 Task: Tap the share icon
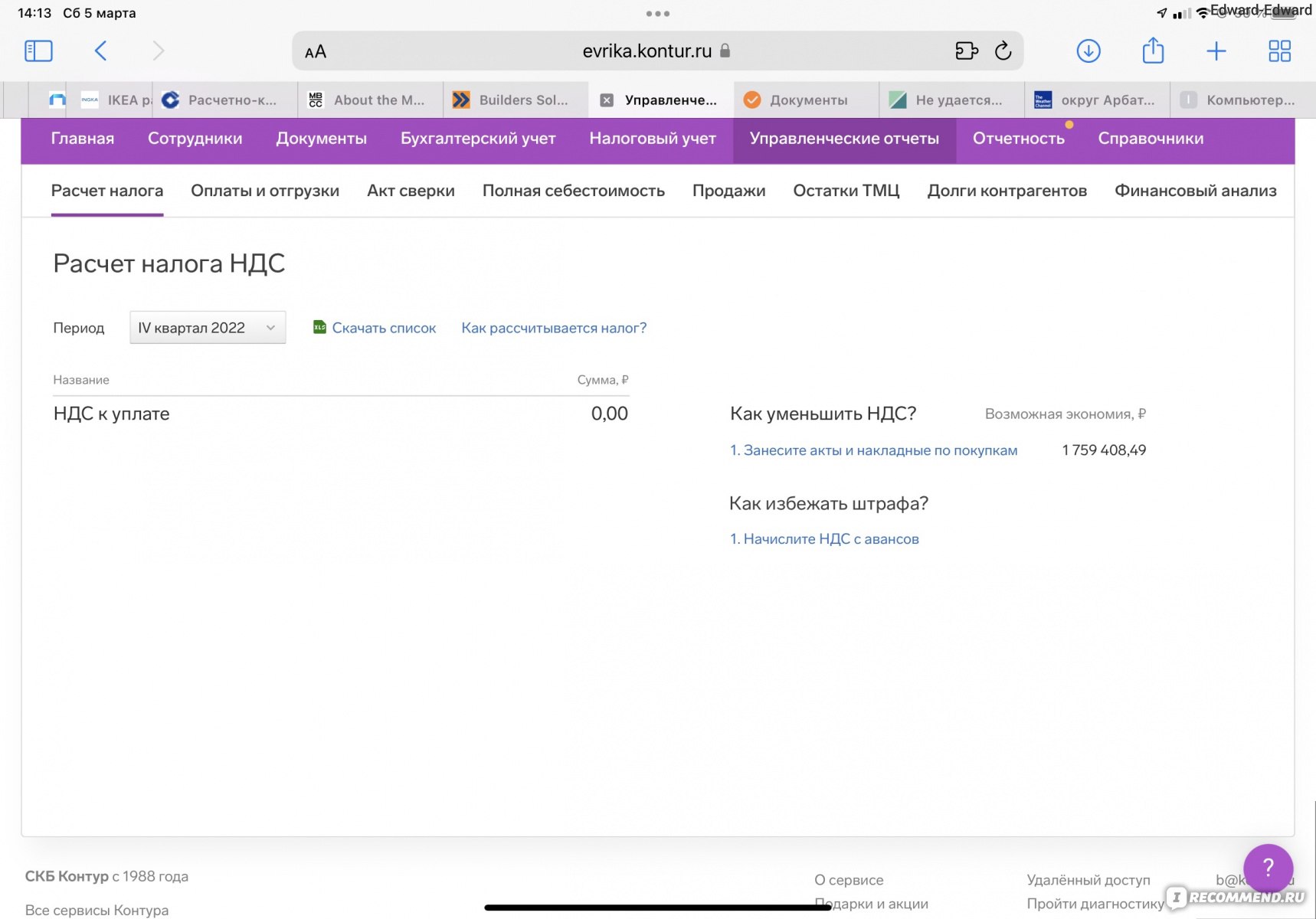pyautogui.click(x=1153, y=51)
